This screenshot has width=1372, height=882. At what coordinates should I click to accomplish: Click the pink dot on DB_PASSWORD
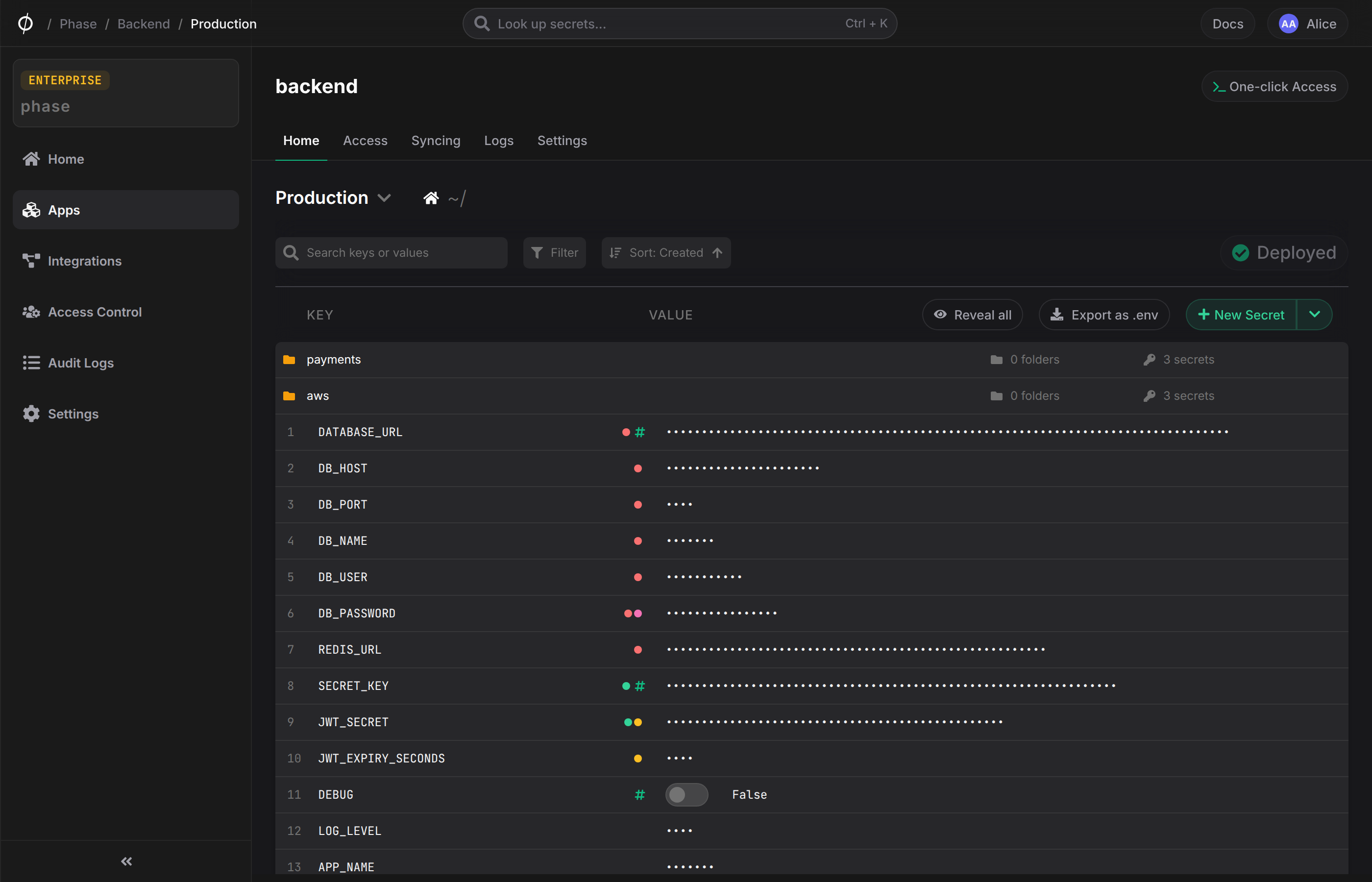point(638,613)
